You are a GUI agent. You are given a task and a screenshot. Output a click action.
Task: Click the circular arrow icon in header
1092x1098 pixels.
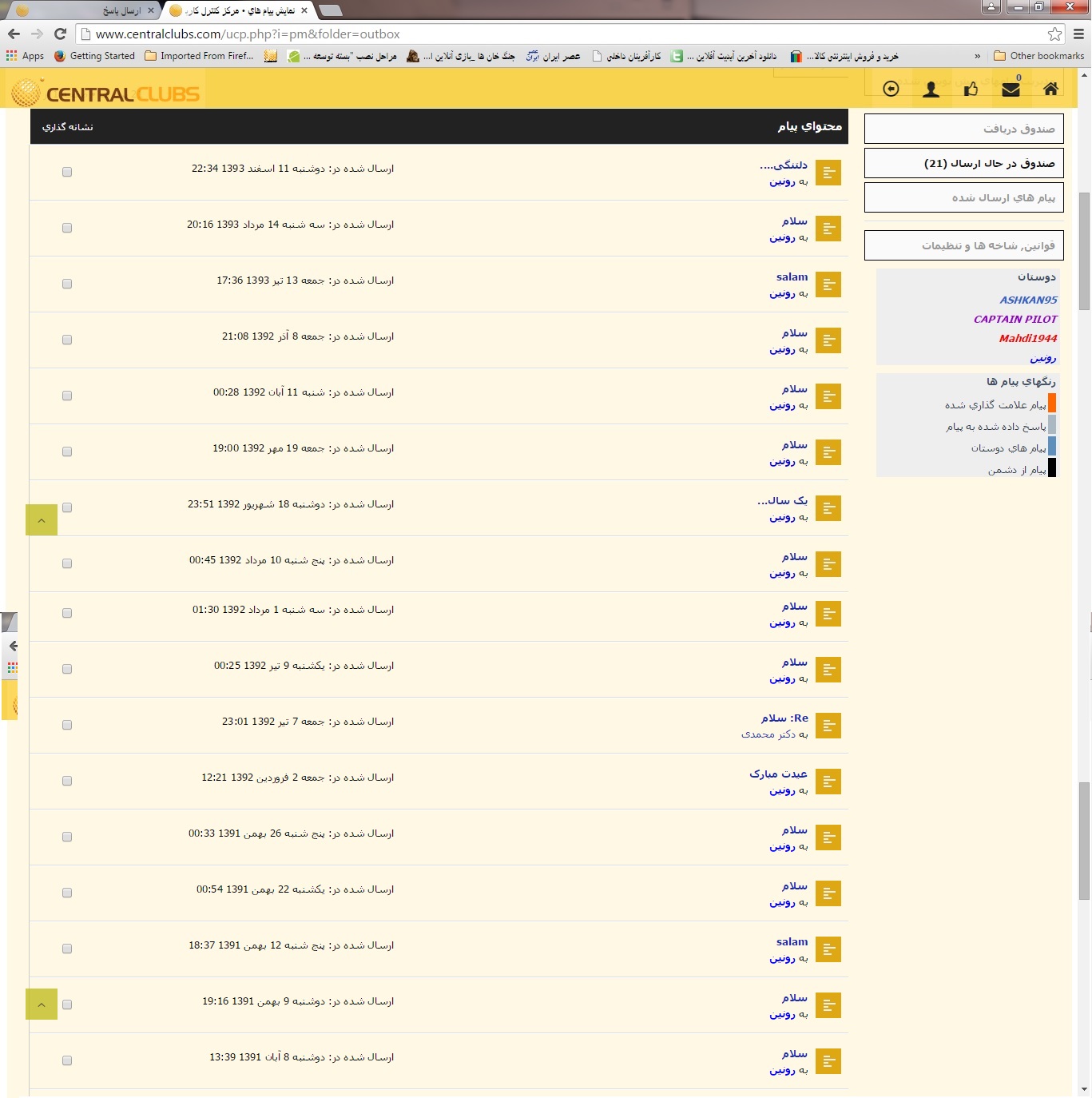[x=891, y=89]
